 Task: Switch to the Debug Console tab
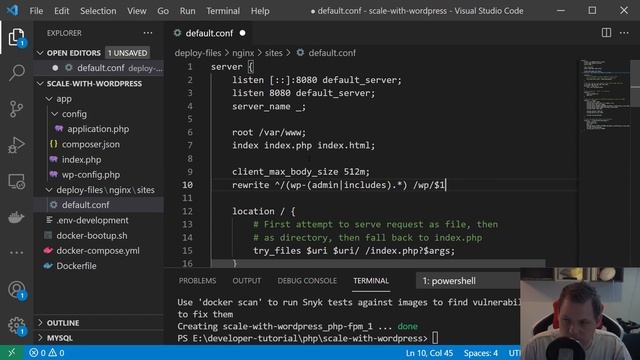[307, 281]
